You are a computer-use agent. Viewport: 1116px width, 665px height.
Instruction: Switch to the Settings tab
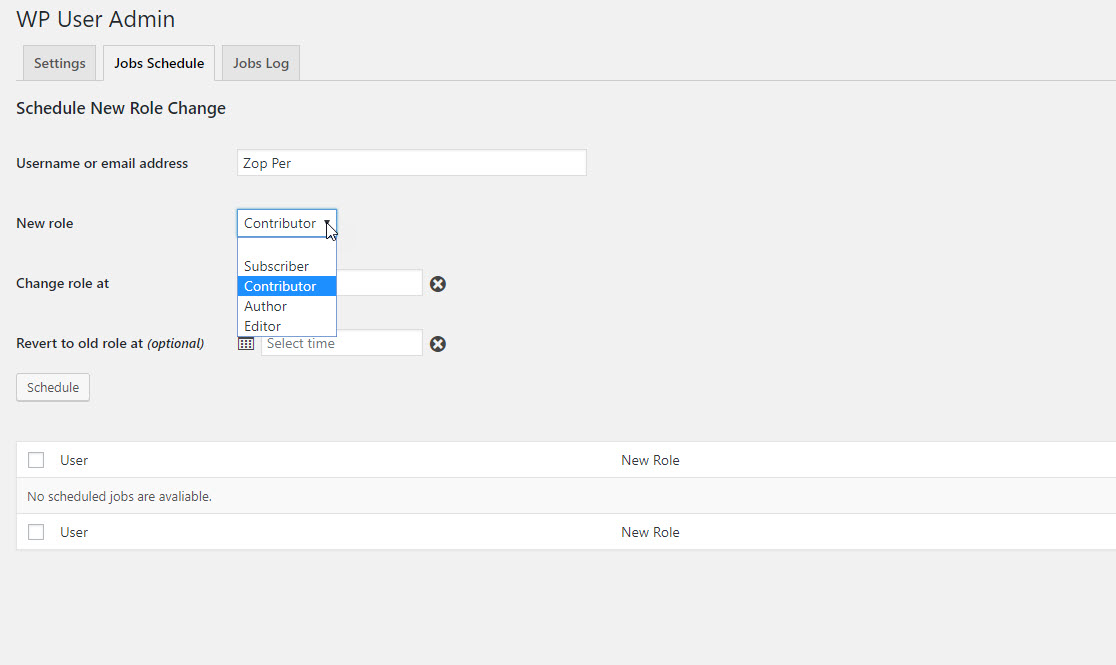tap(60, 63)
